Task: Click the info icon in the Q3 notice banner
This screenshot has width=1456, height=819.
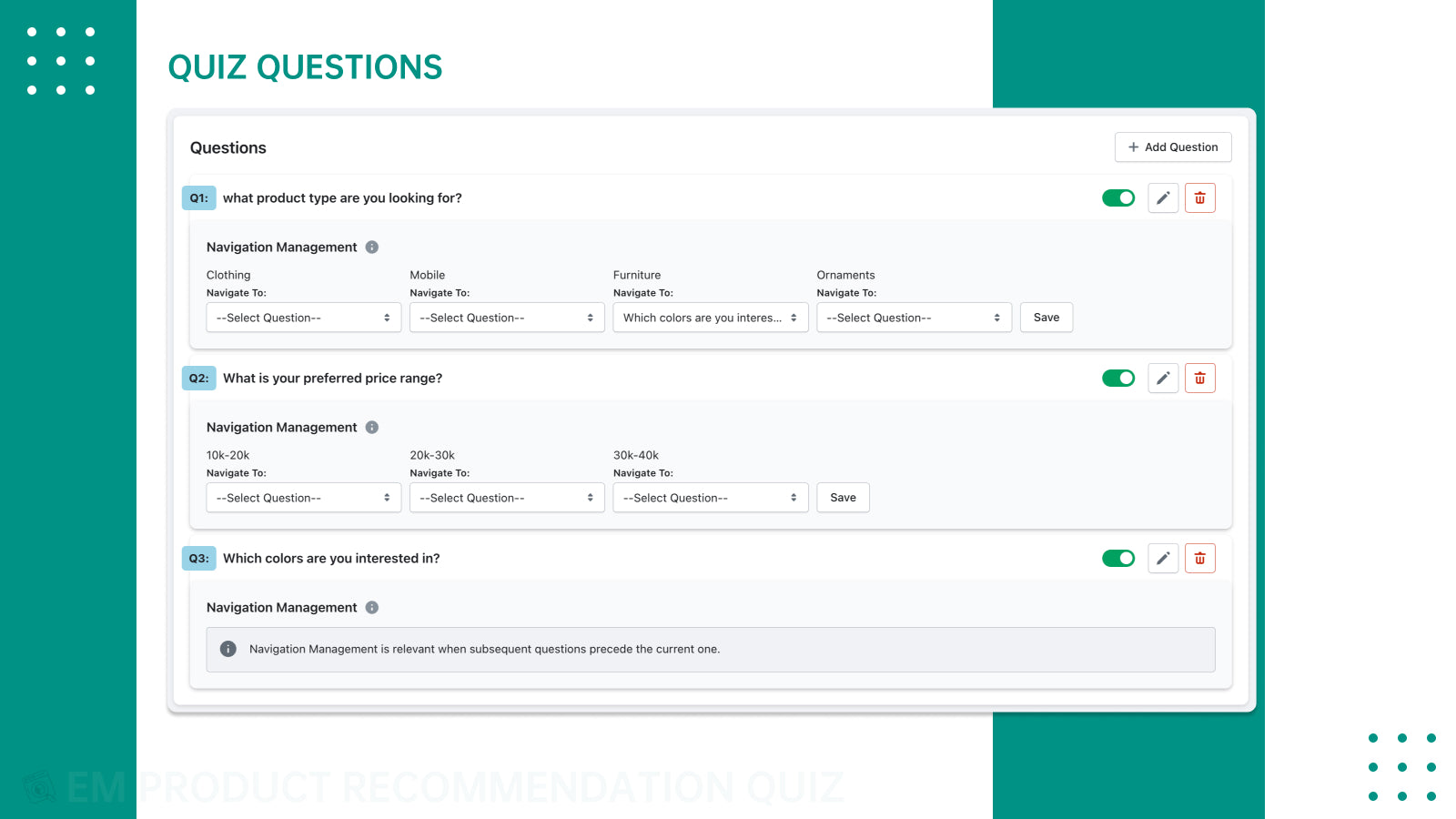Action: [228, 649]
